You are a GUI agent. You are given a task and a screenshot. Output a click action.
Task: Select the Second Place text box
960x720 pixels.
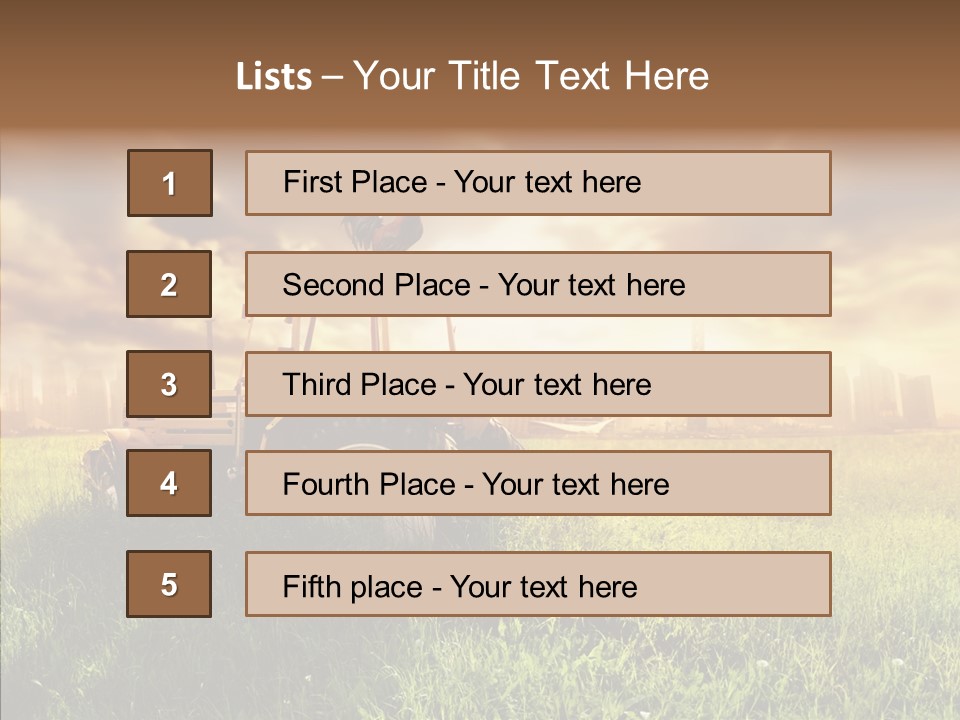point(538,284)
